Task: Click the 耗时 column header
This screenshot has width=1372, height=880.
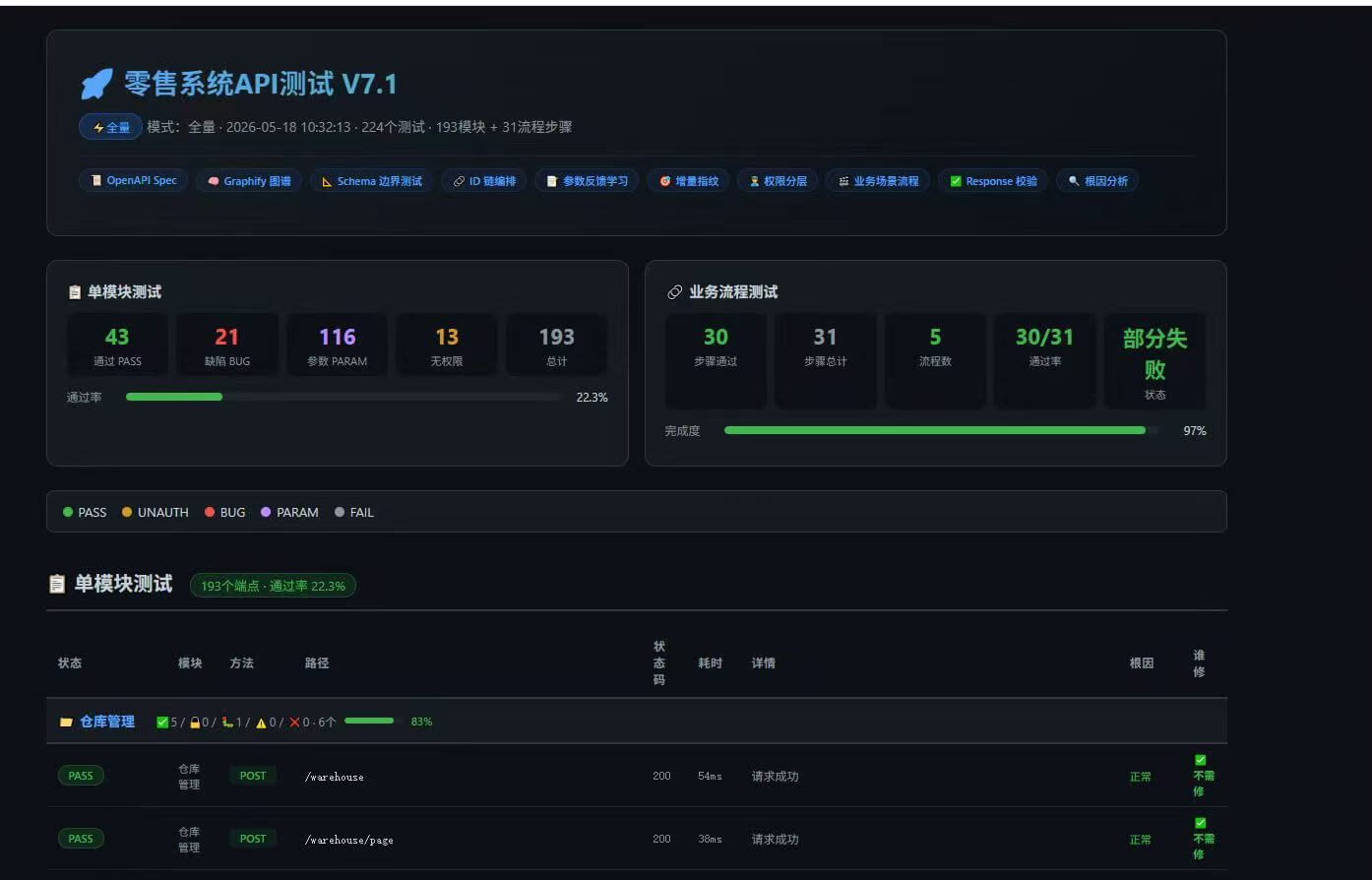Action: (711, 663)
